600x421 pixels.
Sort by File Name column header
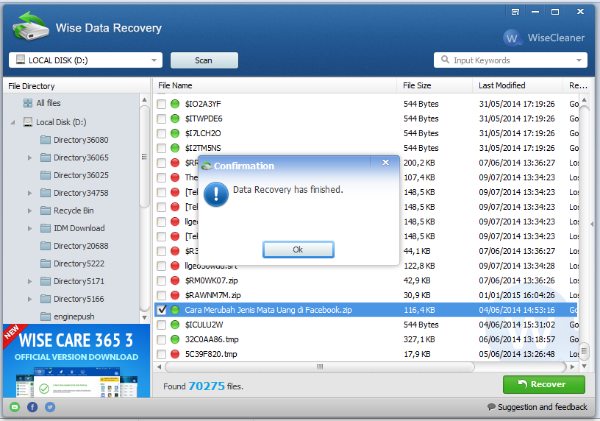coord(275,85)
